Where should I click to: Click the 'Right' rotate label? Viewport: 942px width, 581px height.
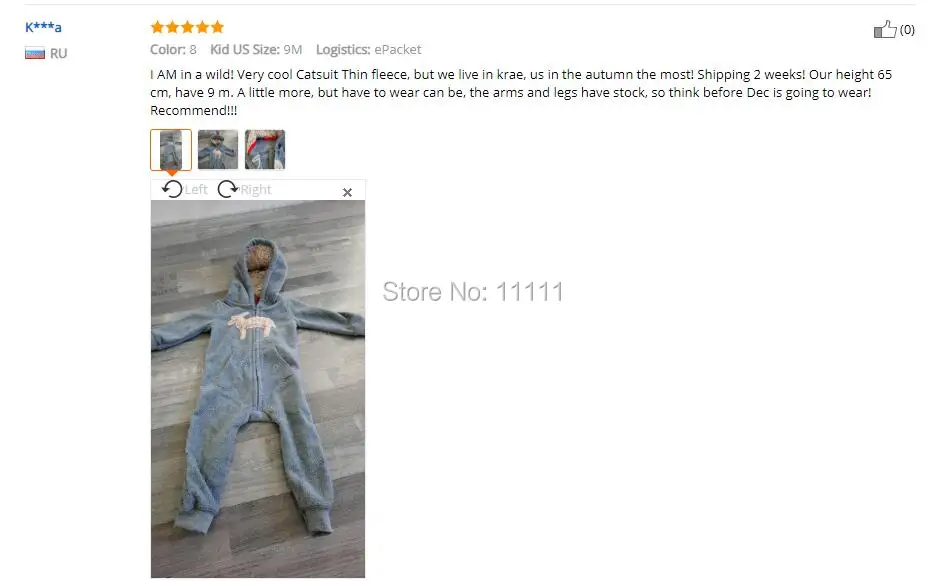(256, 190)
